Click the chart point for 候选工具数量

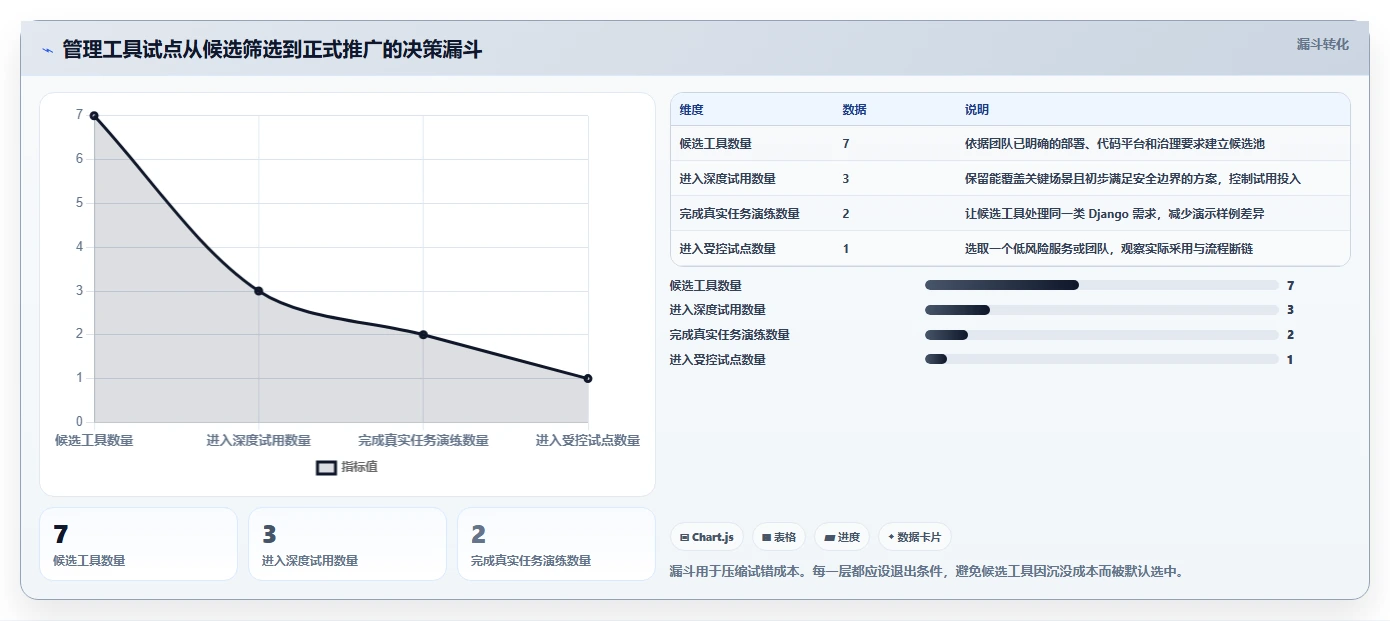[x=94, y=115]
